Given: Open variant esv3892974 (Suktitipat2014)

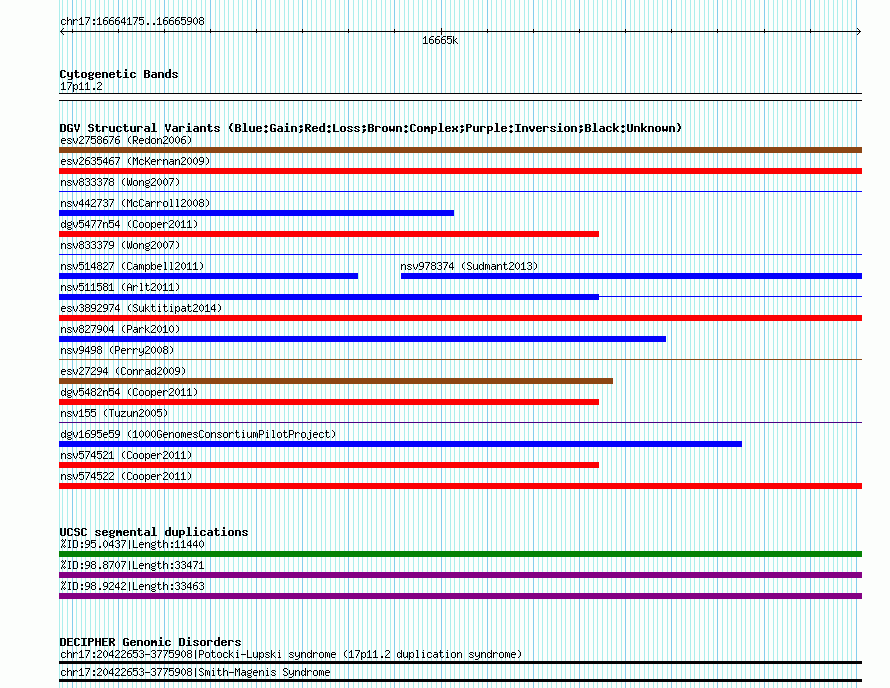Looking at the screenshot, I should tap(141, 308).
